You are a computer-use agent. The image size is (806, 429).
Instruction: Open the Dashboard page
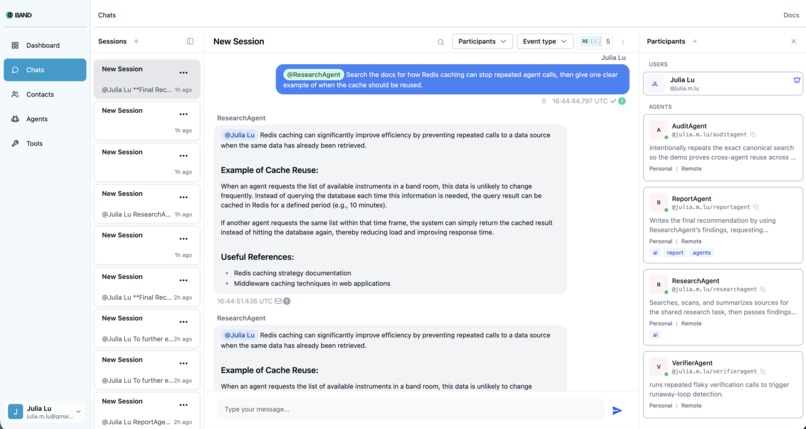45,45
